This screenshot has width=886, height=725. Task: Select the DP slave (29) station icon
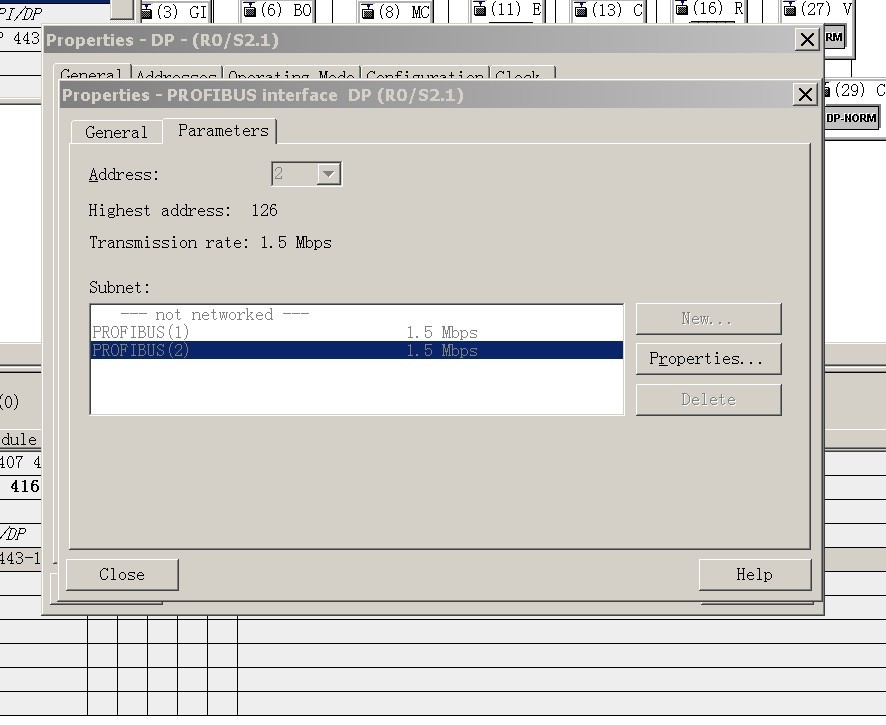tap(828, 91)
